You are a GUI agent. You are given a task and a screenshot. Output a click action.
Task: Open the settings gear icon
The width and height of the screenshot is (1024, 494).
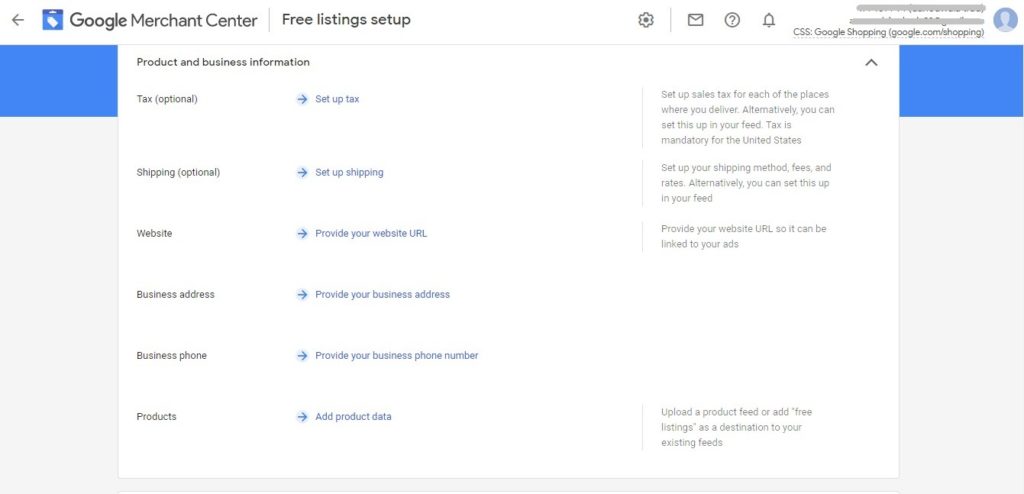(x=646, y=20)
